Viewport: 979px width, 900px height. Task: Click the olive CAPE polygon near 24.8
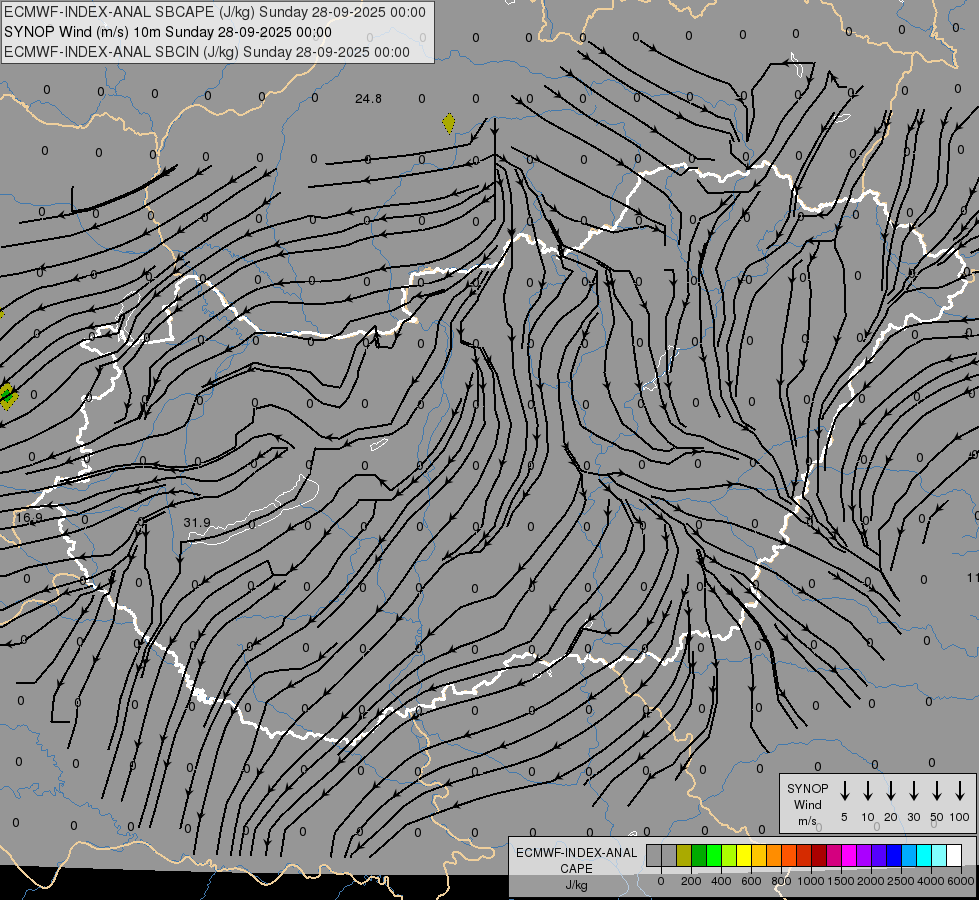tap(448, 123)
